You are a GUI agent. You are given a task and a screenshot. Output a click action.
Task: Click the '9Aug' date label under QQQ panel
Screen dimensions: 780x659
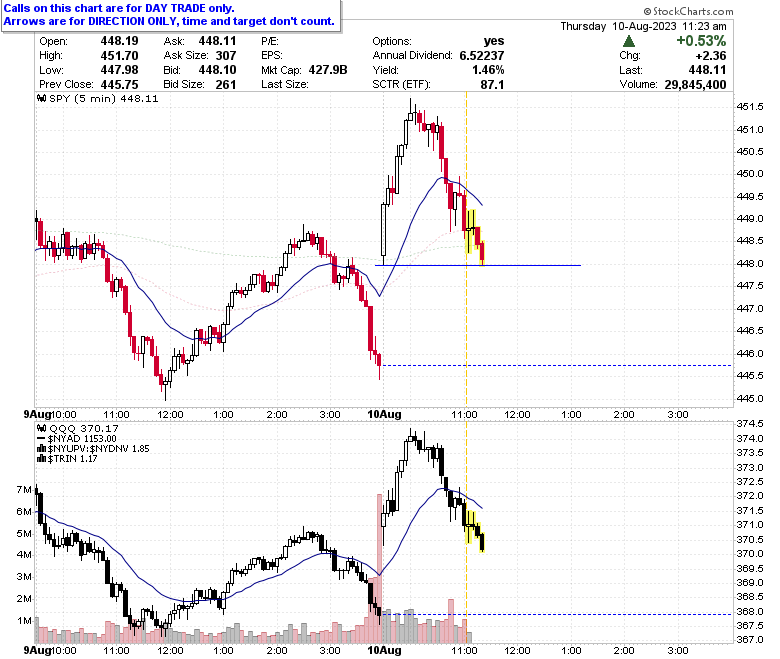[x=38, y=651]
